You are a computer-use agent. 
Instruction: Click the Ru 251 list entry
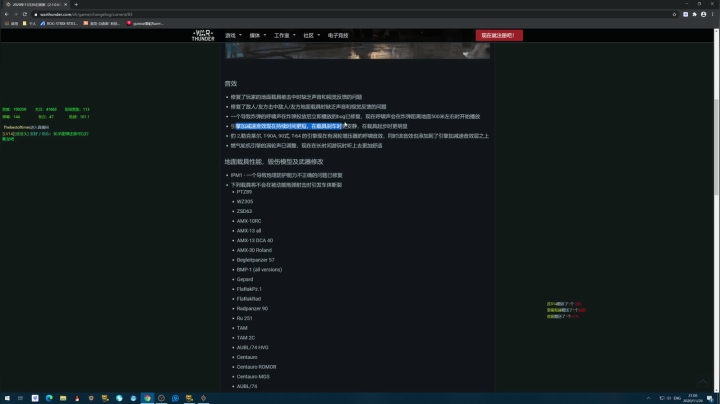tap(244, 318)
